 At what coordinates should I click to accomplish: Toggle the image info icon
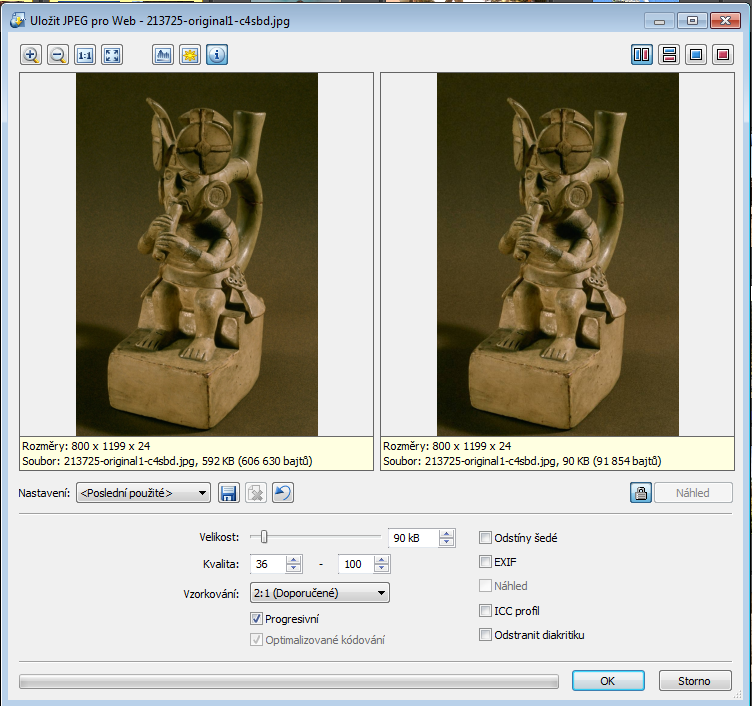pyautogui.click(x=217, y=55)
